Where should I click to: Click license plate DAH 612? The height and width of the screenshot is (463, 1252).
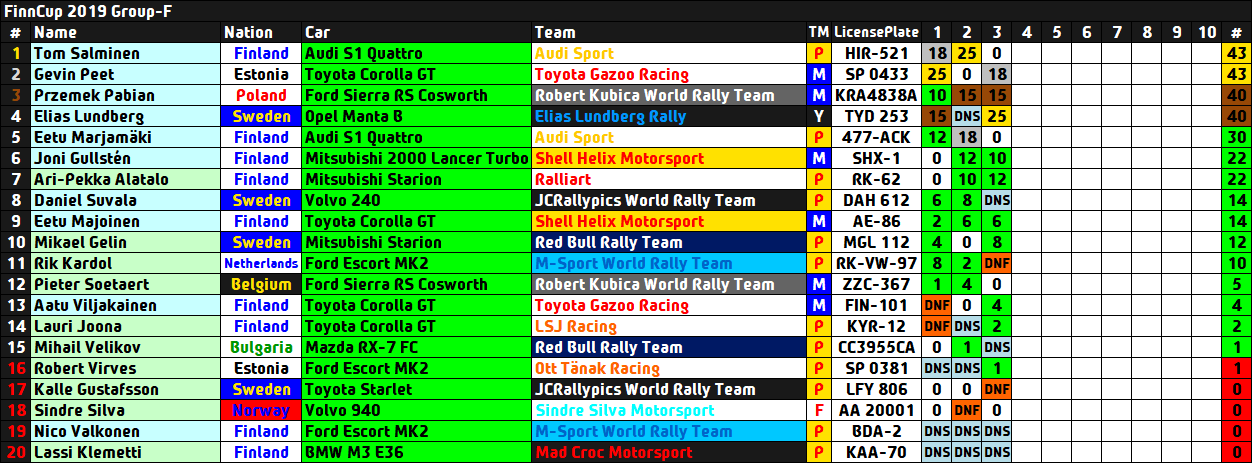pos(877,200)
